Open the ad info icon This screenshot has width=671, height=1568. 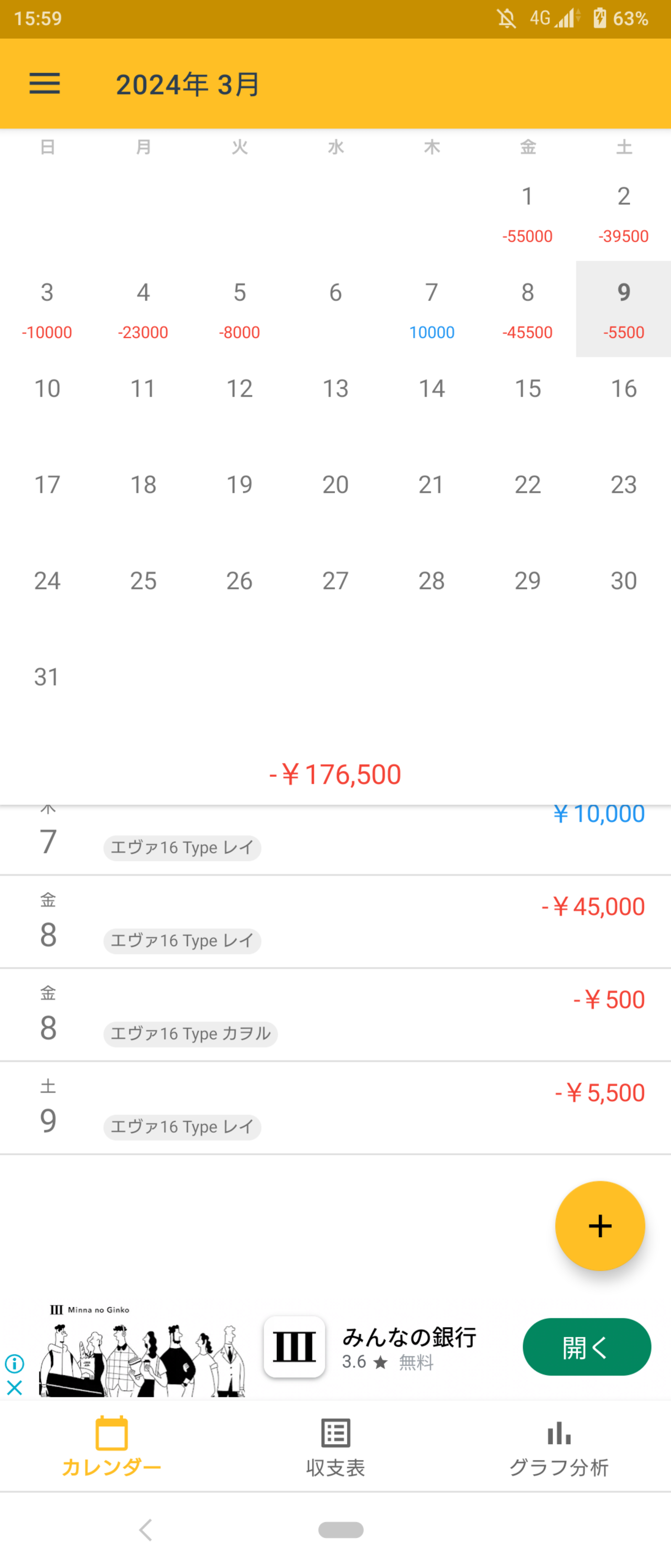point(14,1363)
